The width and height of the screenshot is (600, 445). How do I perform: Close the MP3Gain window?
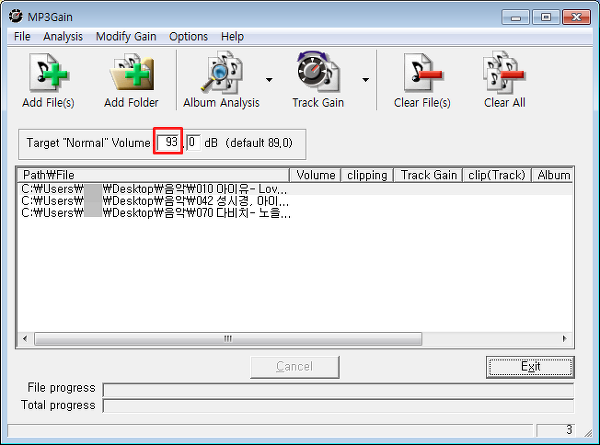point(576,17)
